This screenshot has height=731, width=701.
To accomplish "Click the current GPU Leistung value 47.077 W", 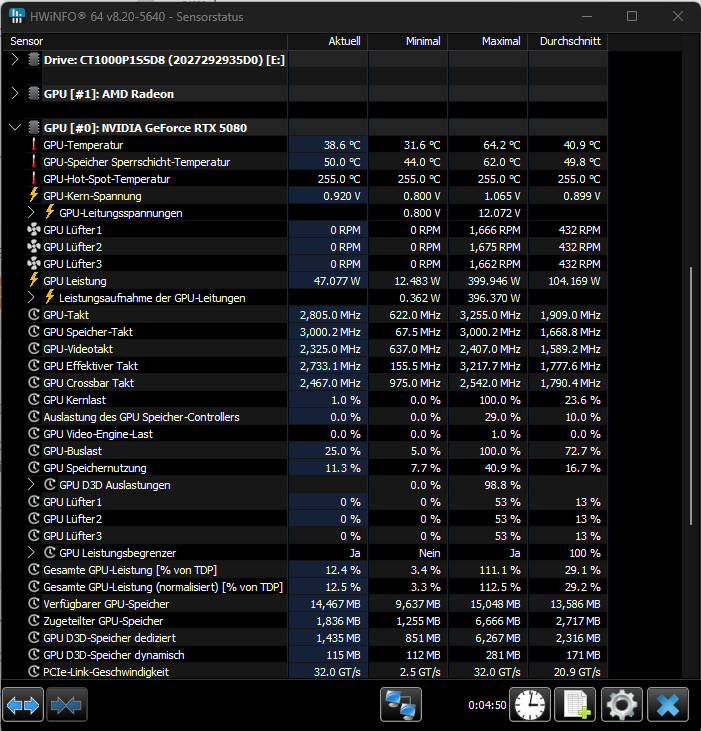I will coord(337,281).
